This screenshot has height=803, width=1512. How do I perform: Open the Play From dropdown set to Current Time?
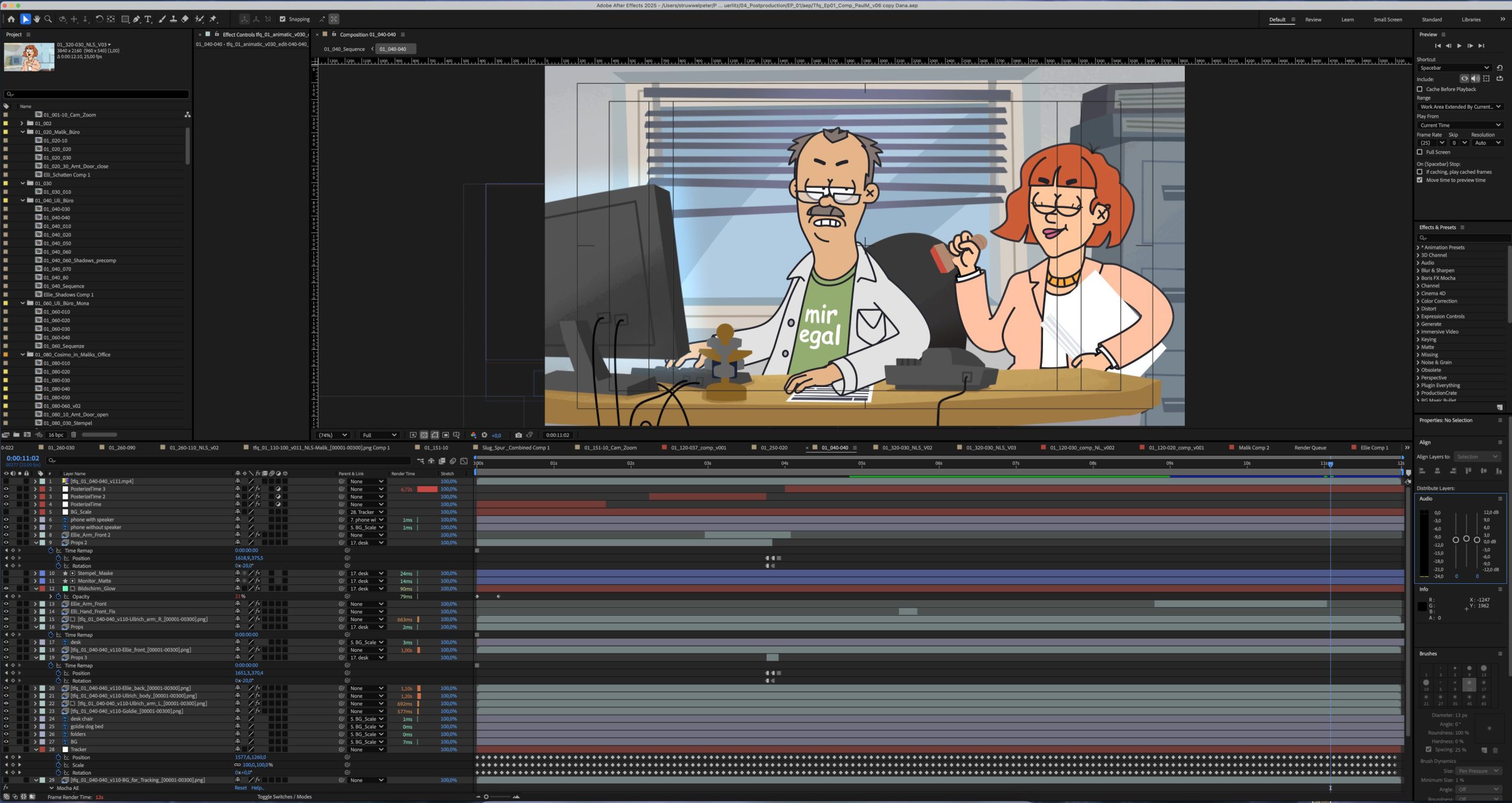tap(1459, 125)
